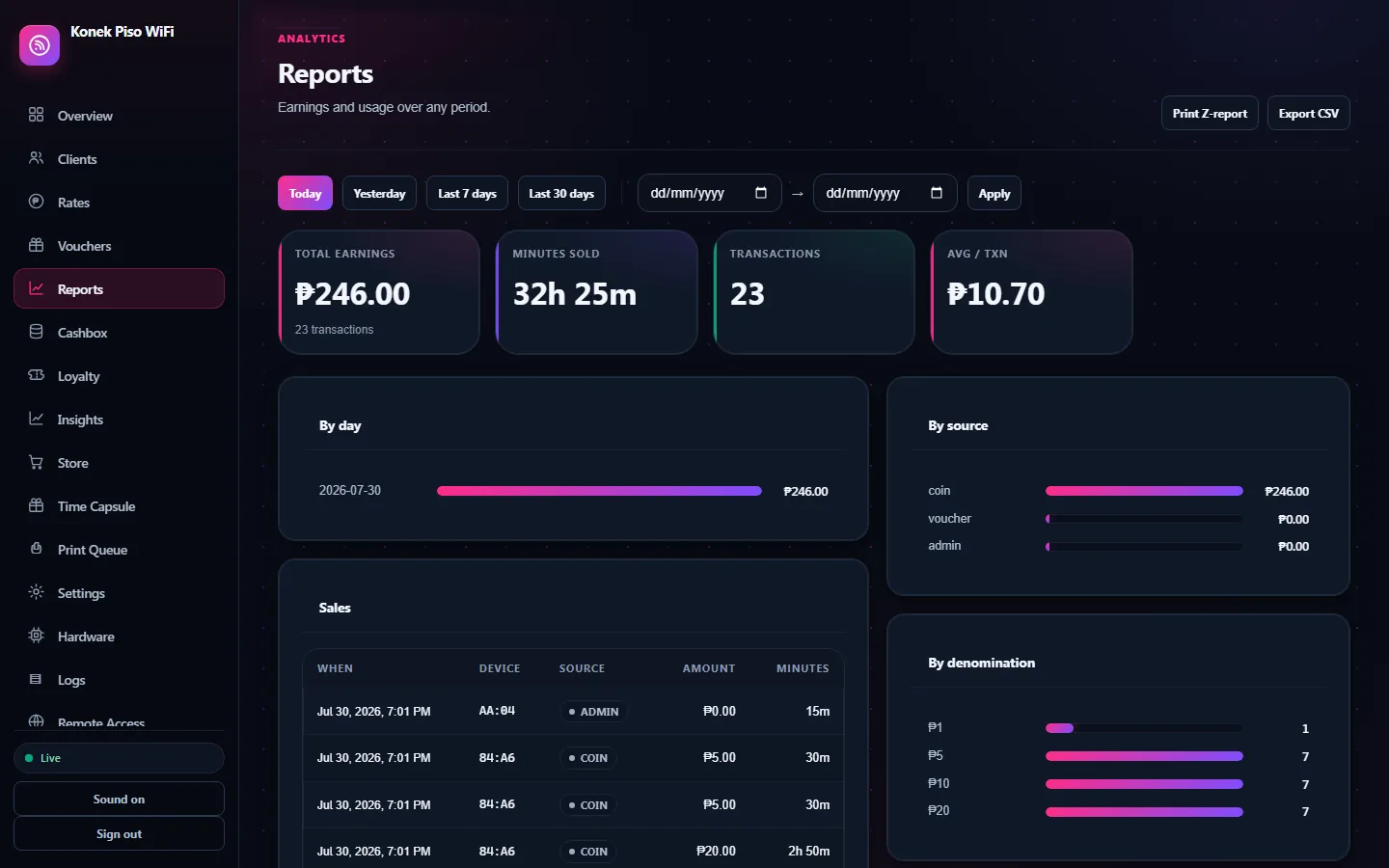Click the Print Queue printer icon
Image resolution: width=1389 pixels, height=868 pixels.
[37, 549]
